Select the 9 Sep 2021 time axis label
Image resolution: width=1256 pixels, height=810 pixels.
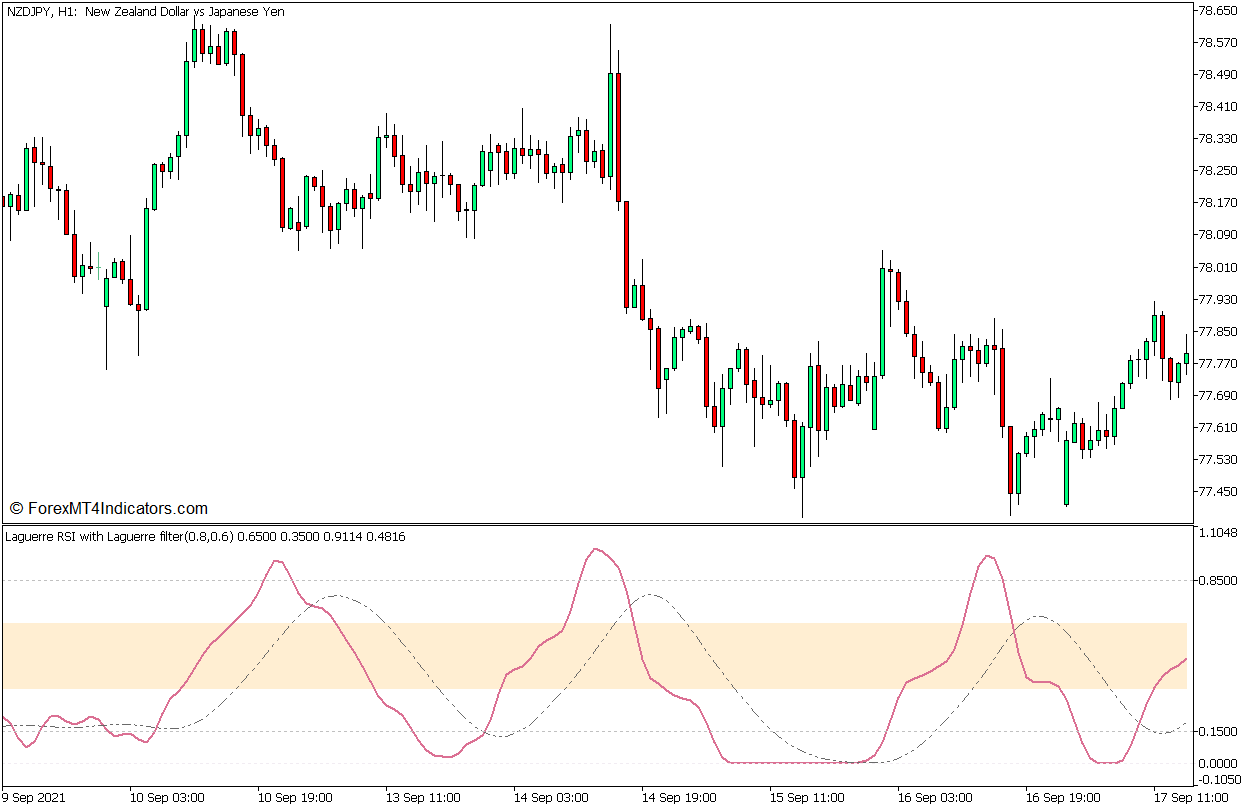click(33, 798)
